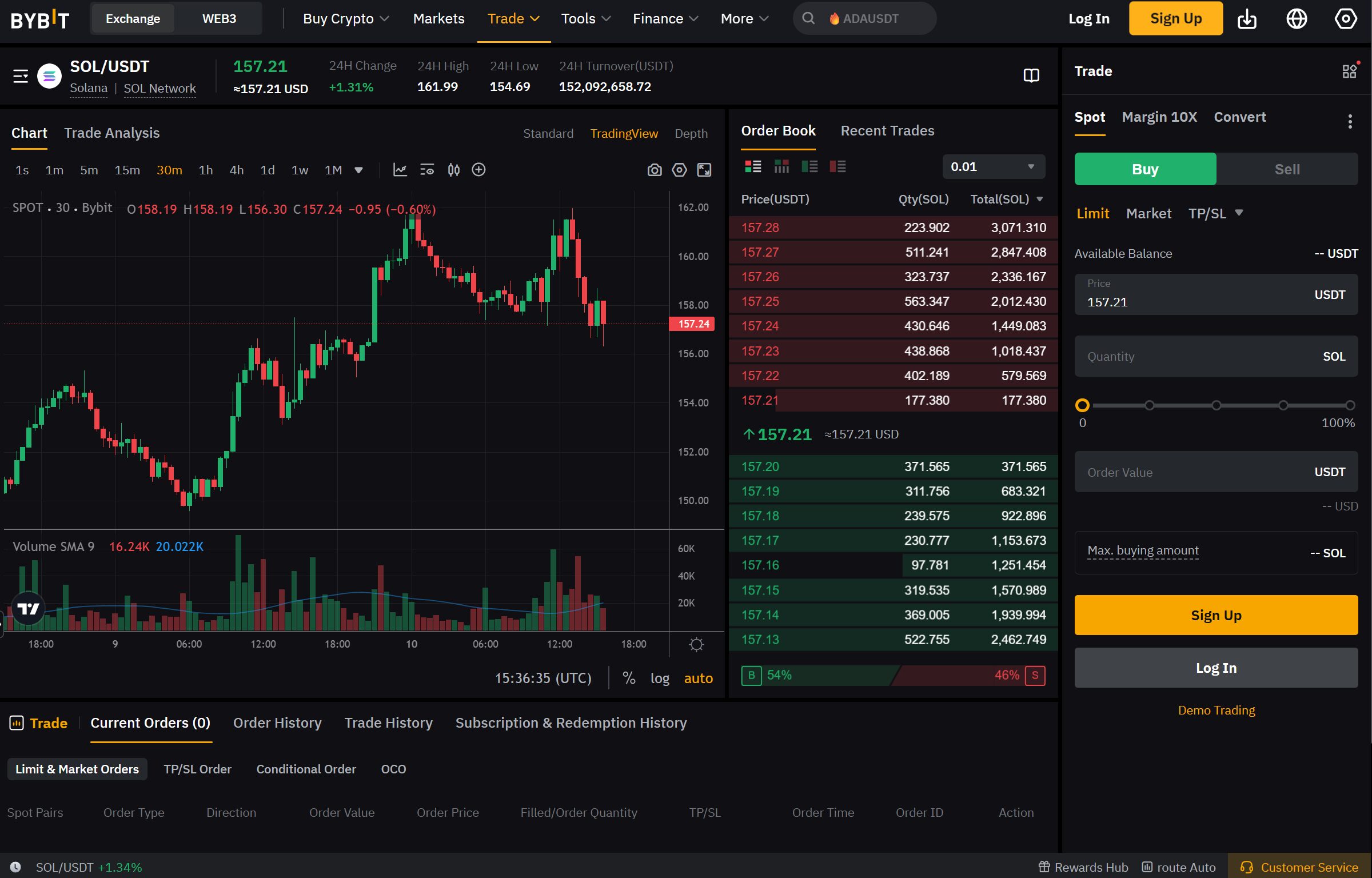Open the downloads icon in the top bar
Screen dimensions: 1372x878
coord(1247,18)
